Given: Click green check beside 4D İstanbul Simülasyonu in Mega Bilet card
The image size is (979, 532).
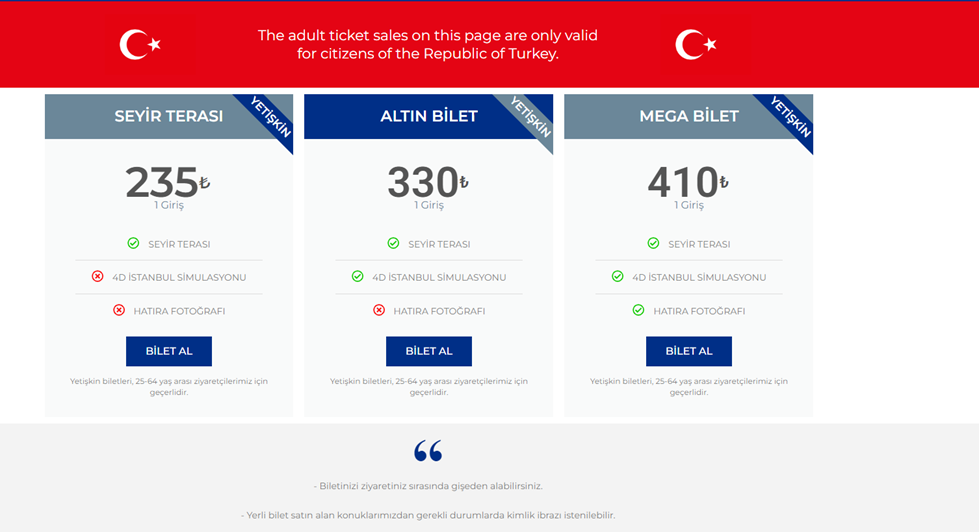Looking at the screenshot, I should (x=617, y=276).
